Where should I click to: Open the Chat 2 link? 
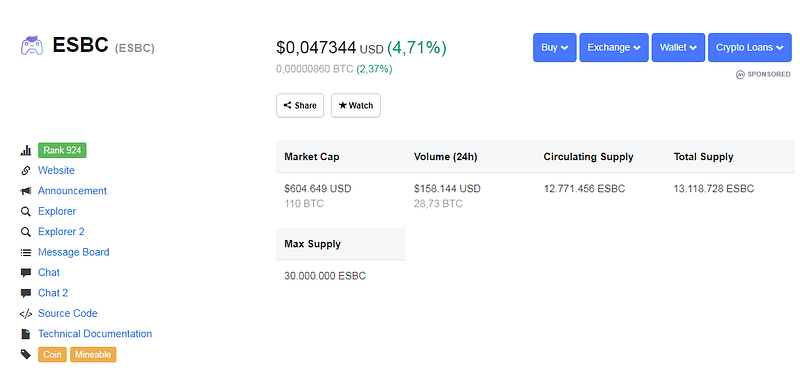(53, 293)
